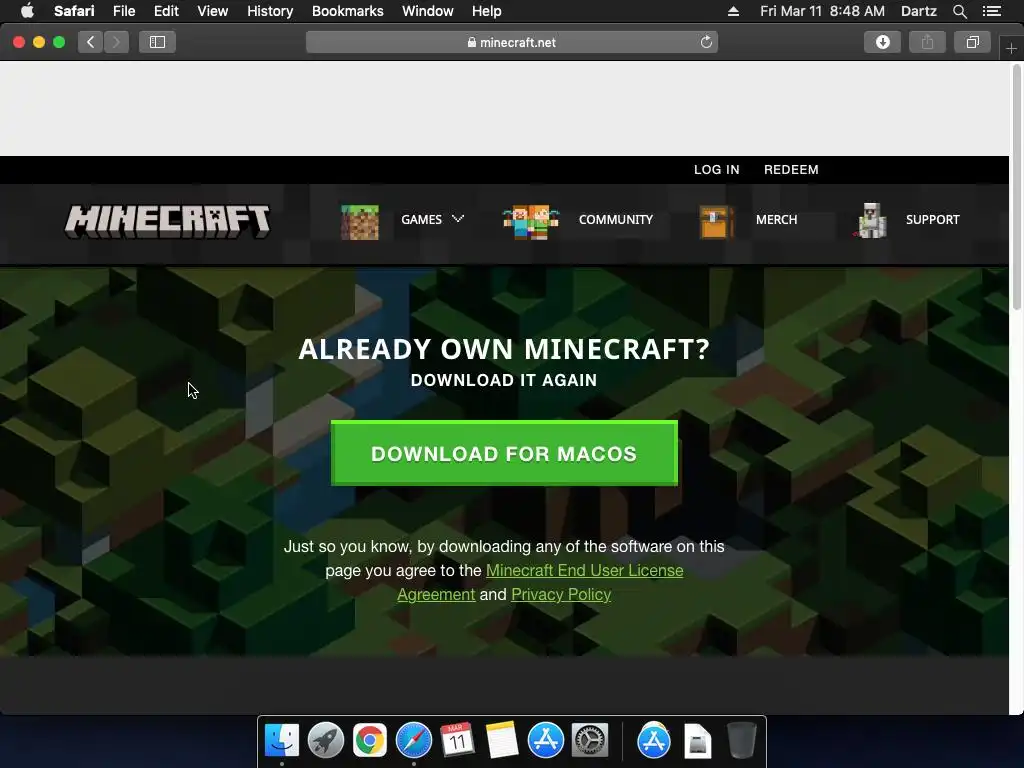
Task: Click the date and time clock
Action: 822,11
